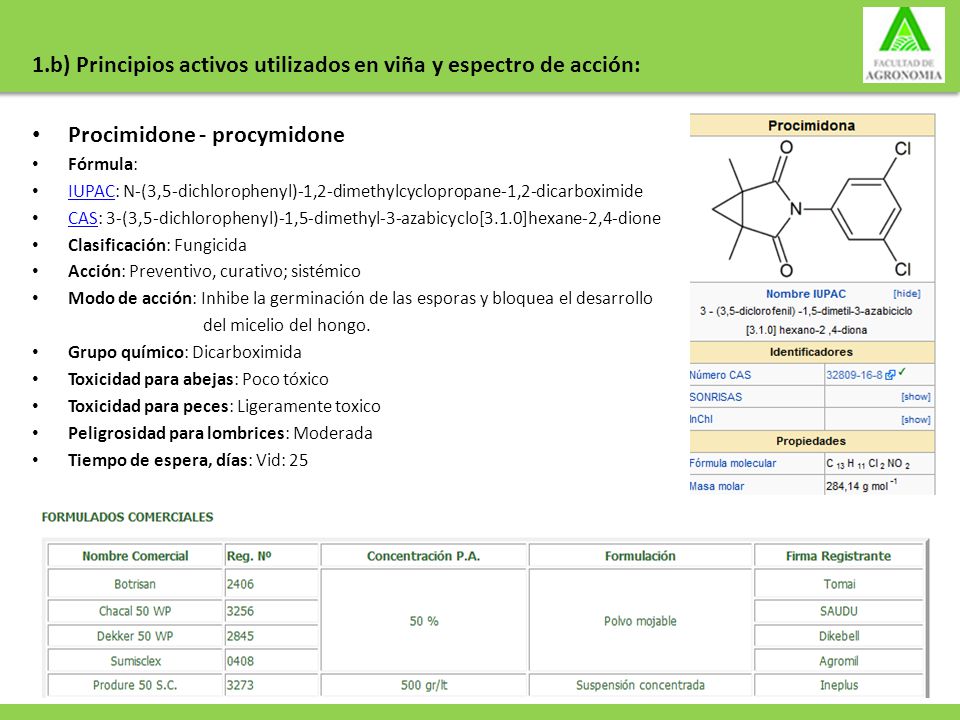Image resolution: width=960 pixels, height=720 pixels.
Task: Click the external link icon after CAS number
Action: coord(890,375)
